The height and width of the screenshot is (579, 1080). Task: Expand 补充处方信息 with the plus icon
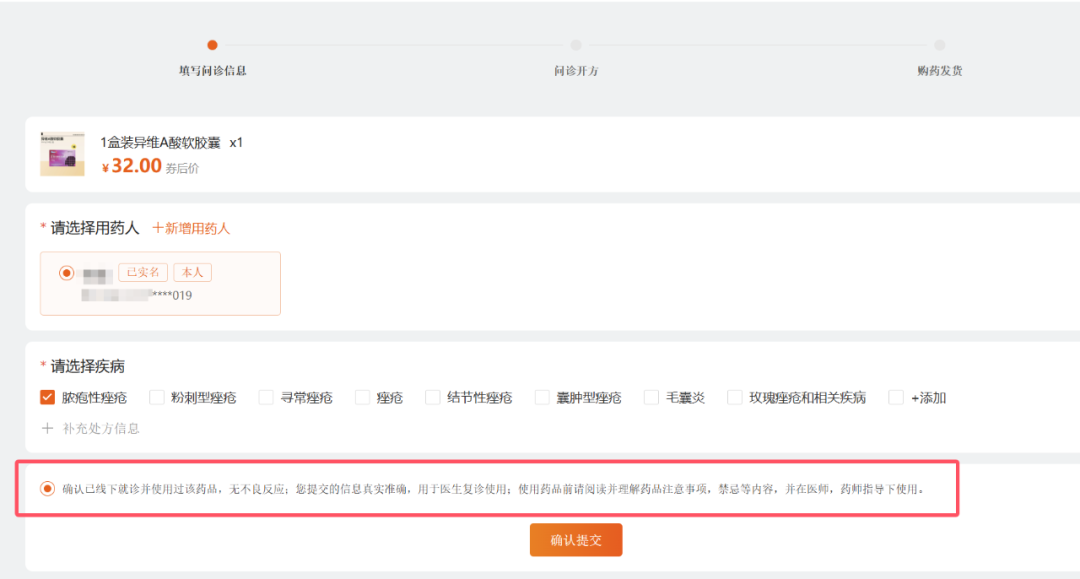[47, 428]
